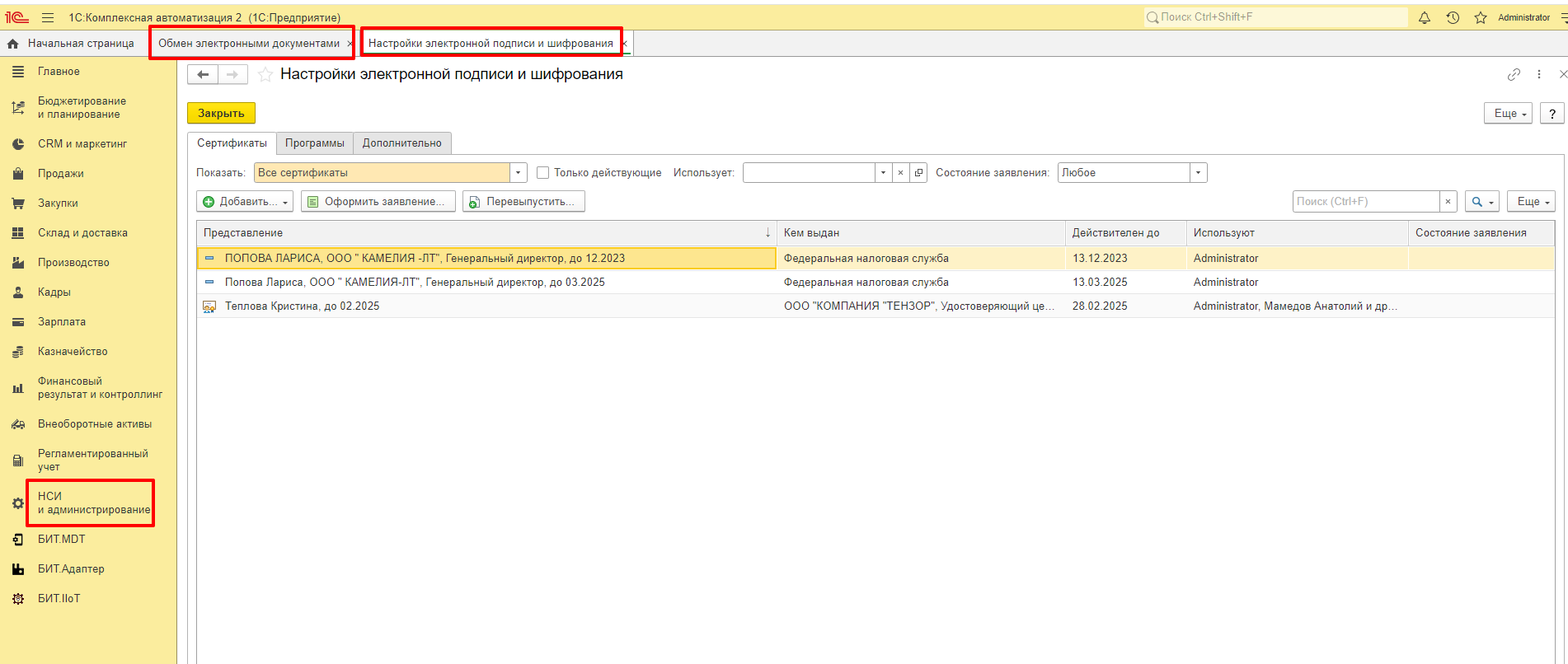Click the favorites star in top bar
Screen dimensions: 1568x664
[x=1481, y=17]
